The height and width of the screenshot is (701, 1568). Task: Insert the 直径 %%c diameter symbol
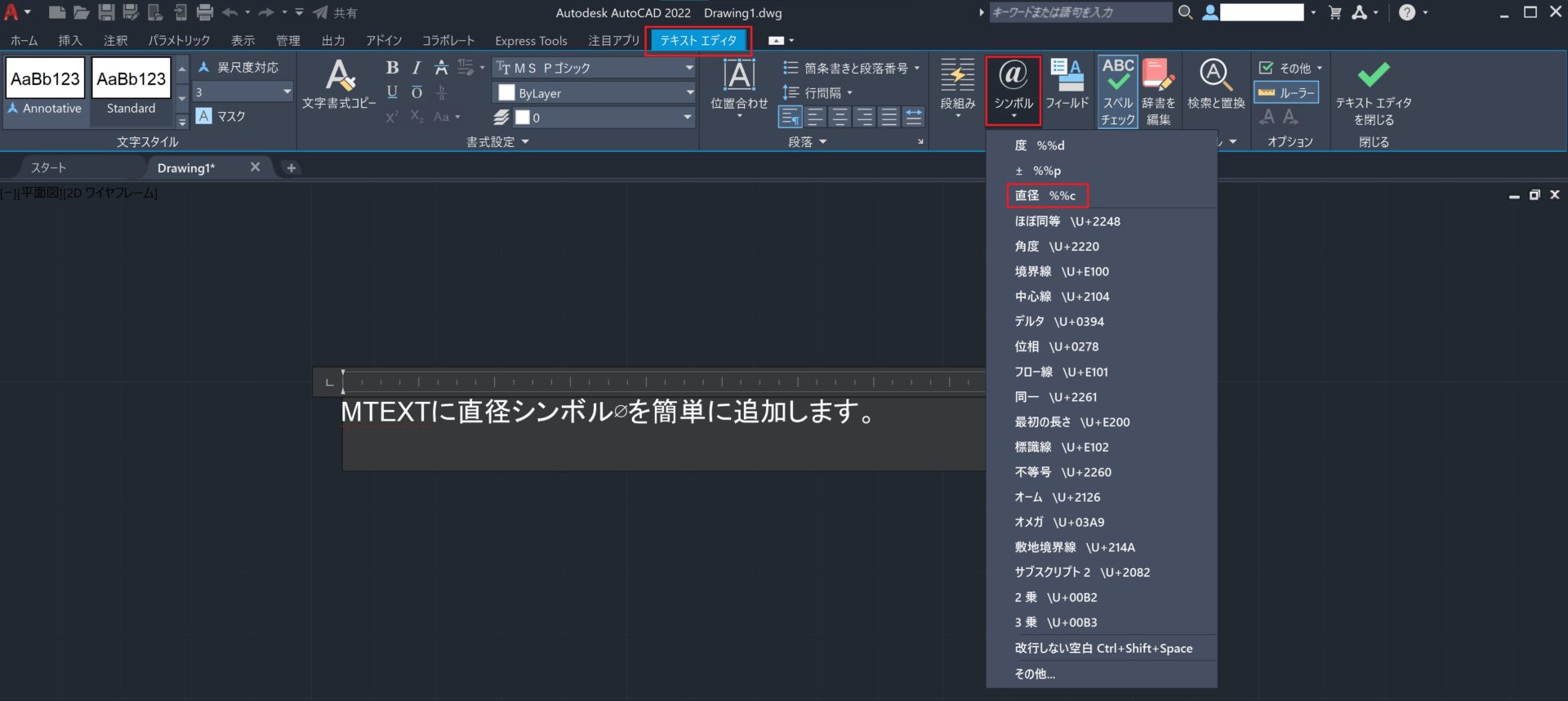[1045, 195]
